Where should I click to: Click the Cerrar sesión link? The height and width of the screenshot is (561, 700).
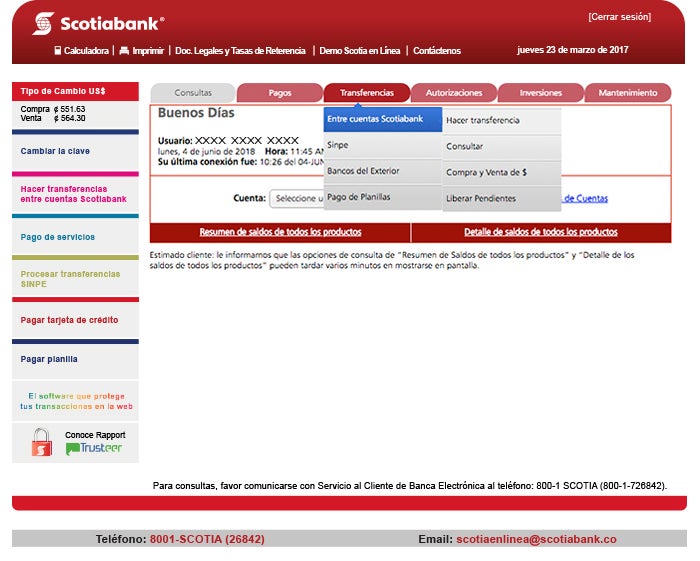coord(619,17)
